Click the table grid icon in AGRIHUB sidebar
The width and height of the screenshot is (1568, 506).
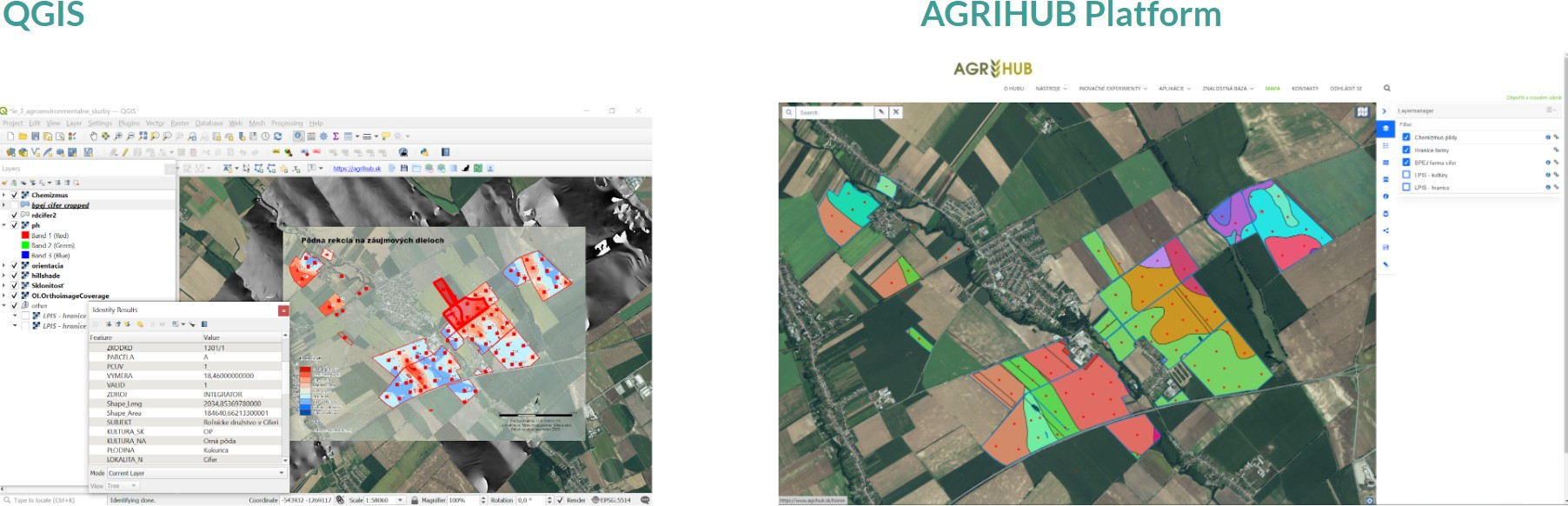[x=1385, y=163]
